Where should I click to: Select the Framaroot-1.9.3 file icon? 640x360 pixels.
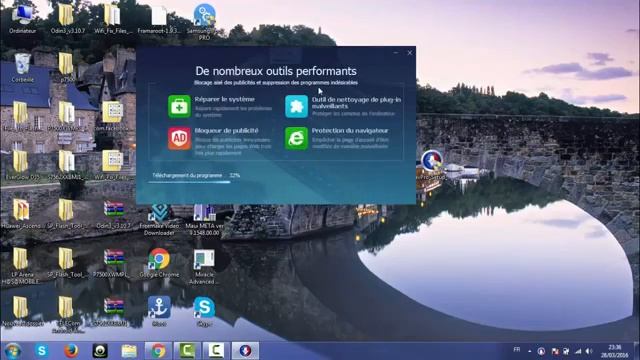point(159,19)
